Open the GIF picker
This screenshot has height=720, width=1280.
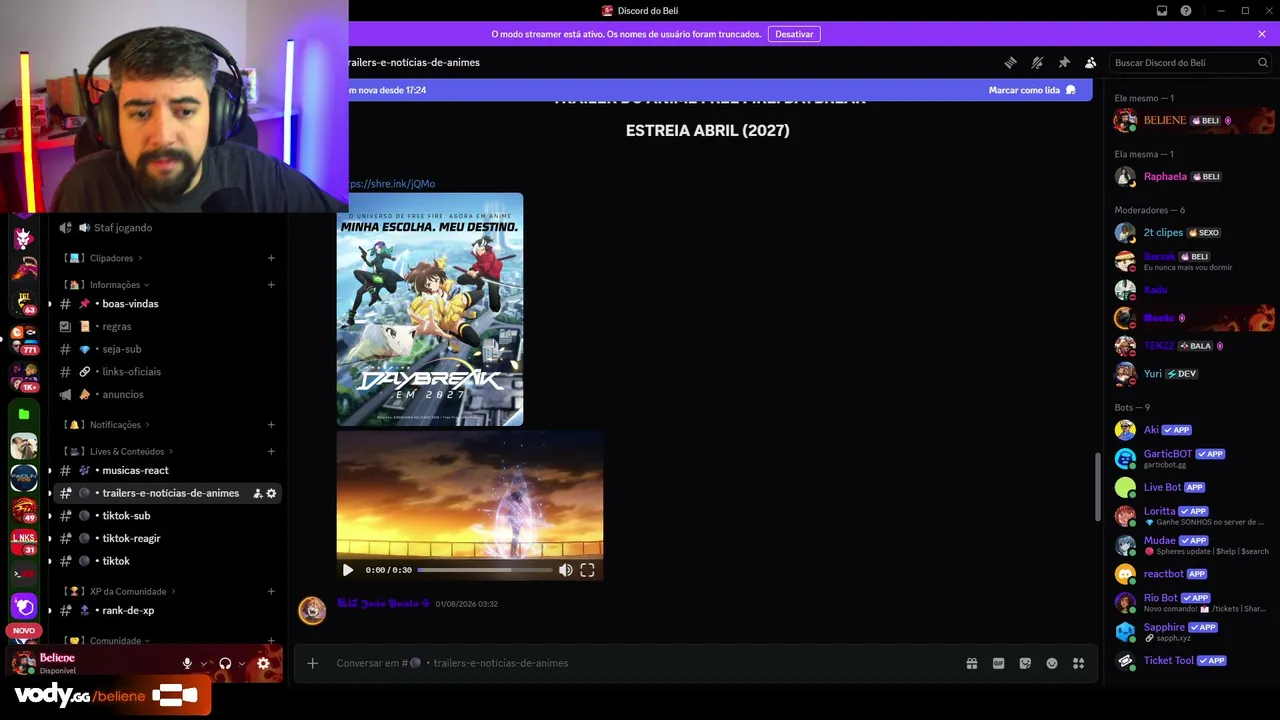point(998,663)
